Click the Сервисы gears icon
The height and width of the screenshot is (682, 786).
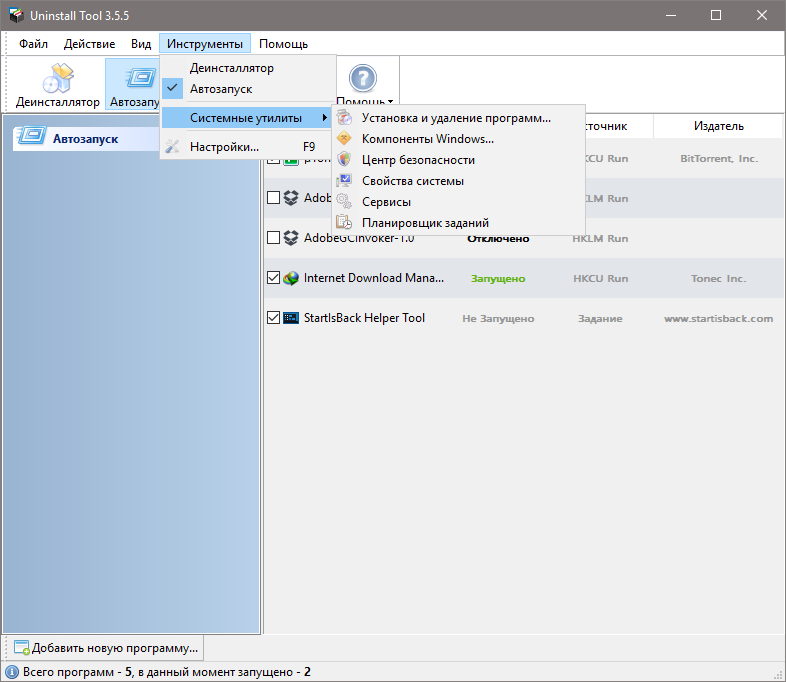click(x=344, y=201)
